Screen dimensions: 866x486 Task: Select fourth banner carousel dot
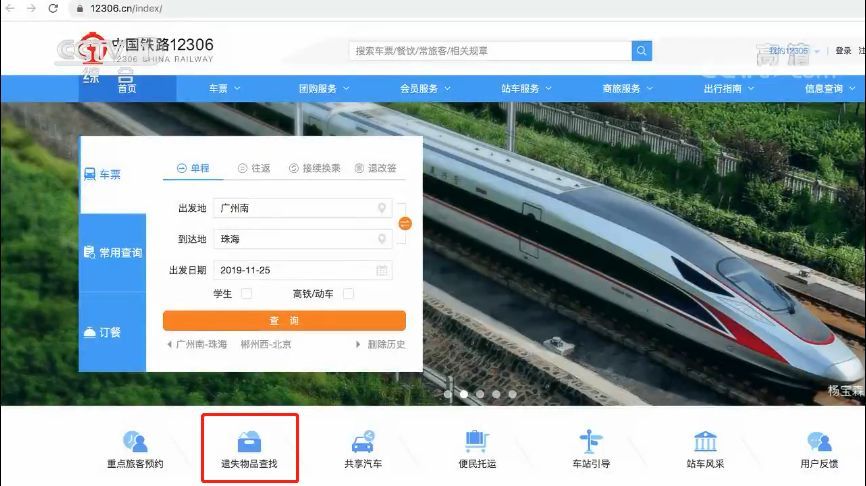point(496,394)
